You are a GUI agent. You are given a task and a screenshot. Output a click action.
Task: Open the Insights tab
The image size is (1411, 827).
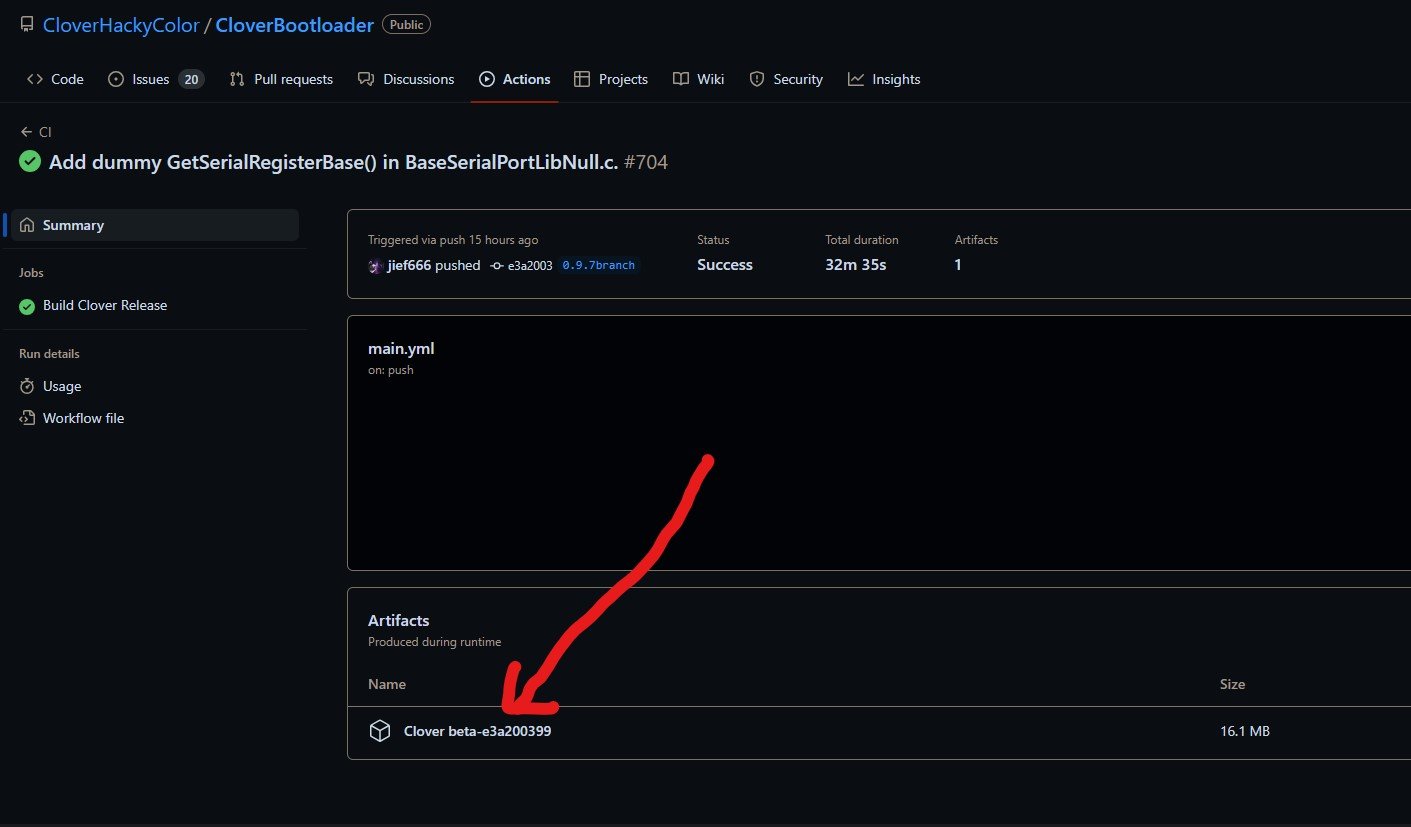(x=884, y=79)
